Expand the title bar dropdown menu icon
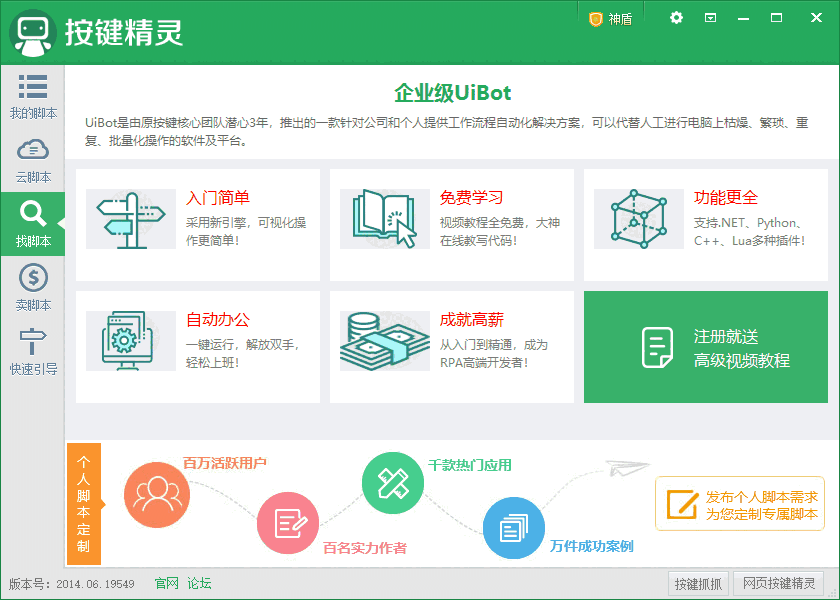 710,18
